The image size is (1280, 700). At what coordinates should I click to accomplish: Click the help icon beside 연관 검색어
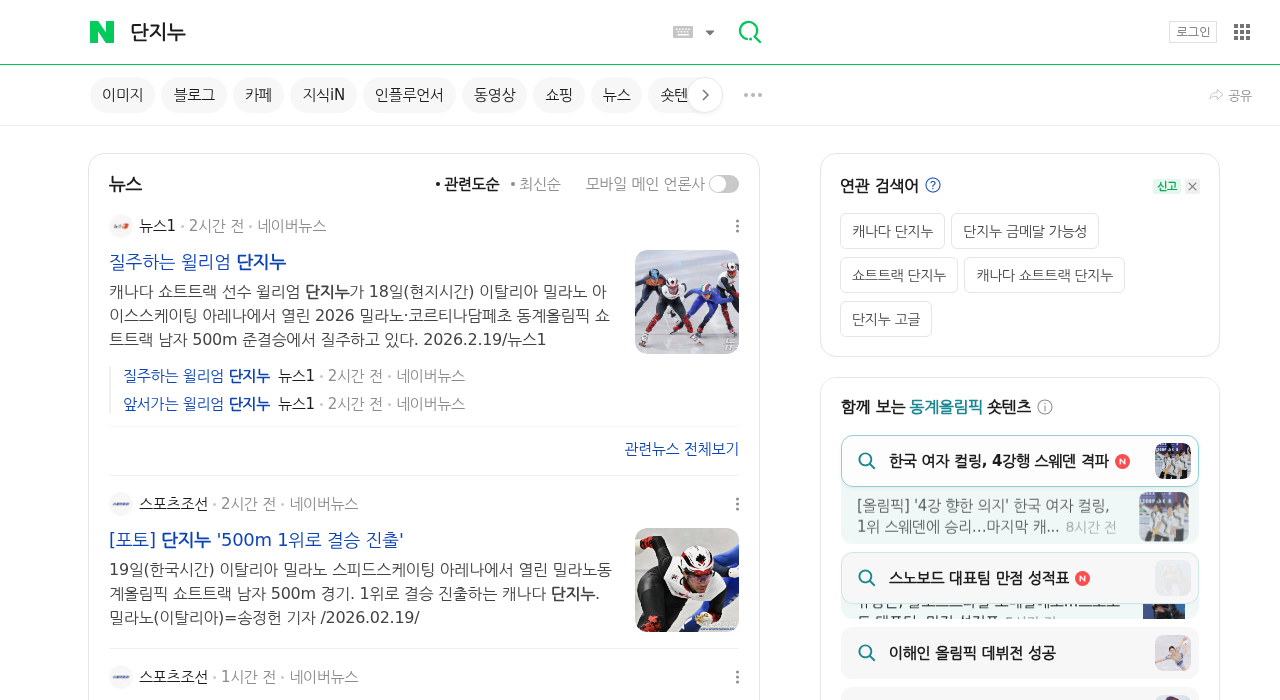(x=933, y=184)
